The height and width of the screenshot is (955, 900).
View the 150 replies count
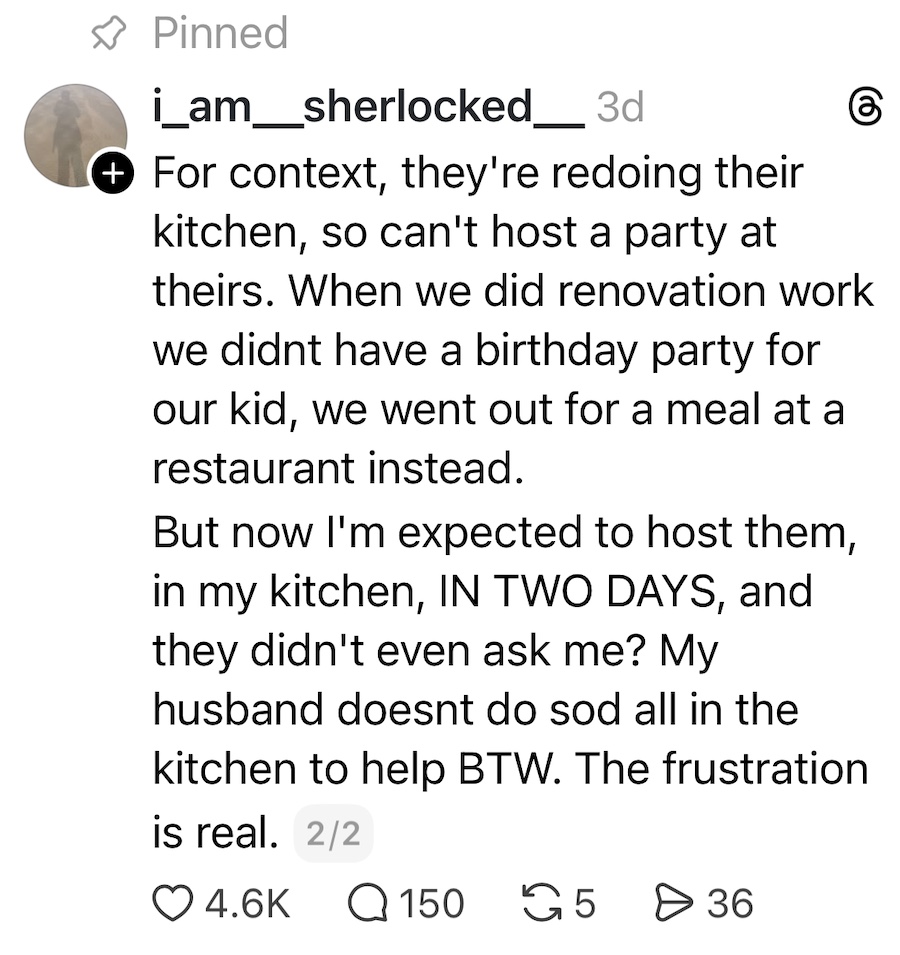coord(431,903)
